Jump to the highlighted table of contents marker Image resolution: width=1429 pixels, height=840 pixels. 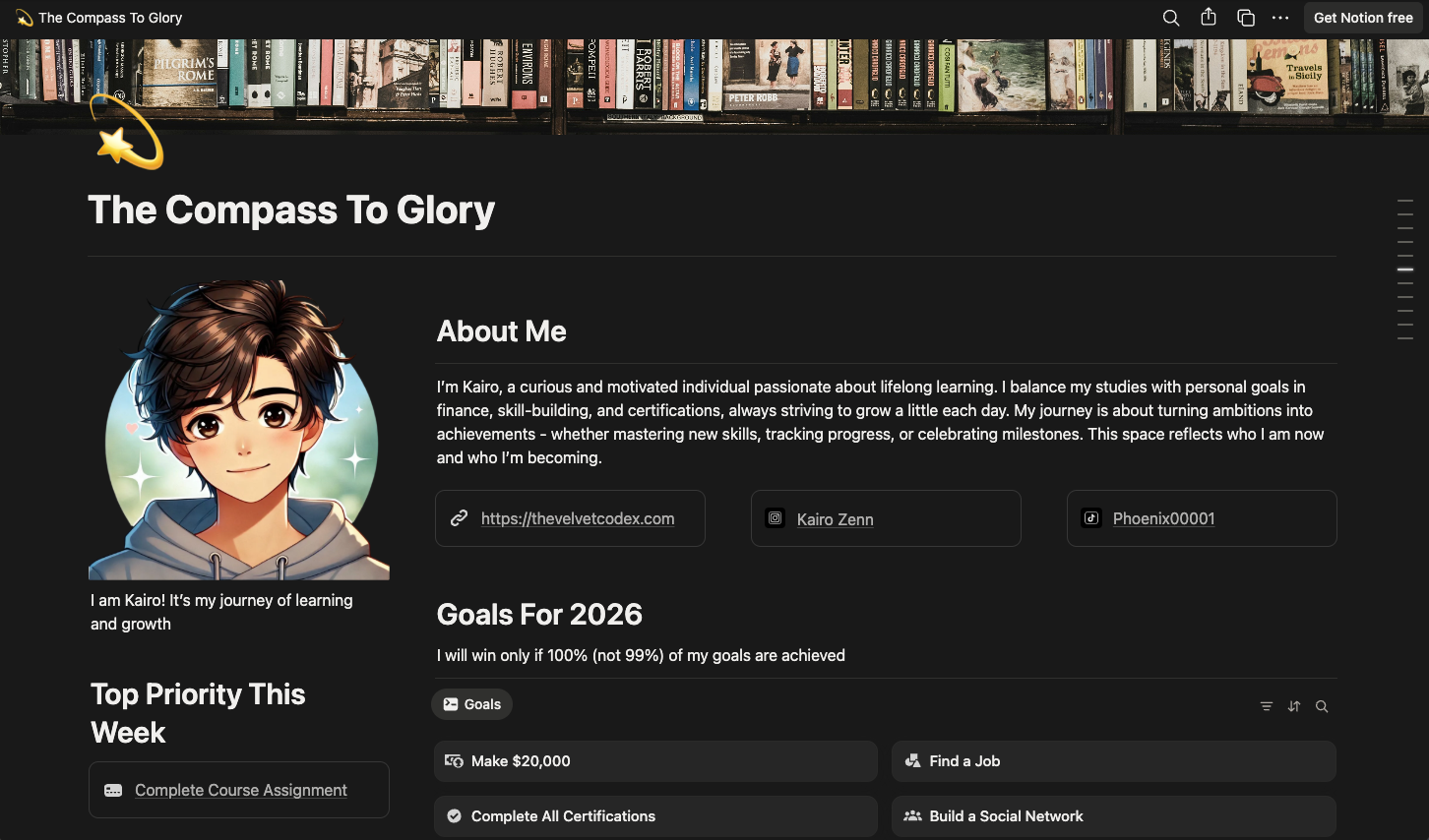click(1405, 269)
